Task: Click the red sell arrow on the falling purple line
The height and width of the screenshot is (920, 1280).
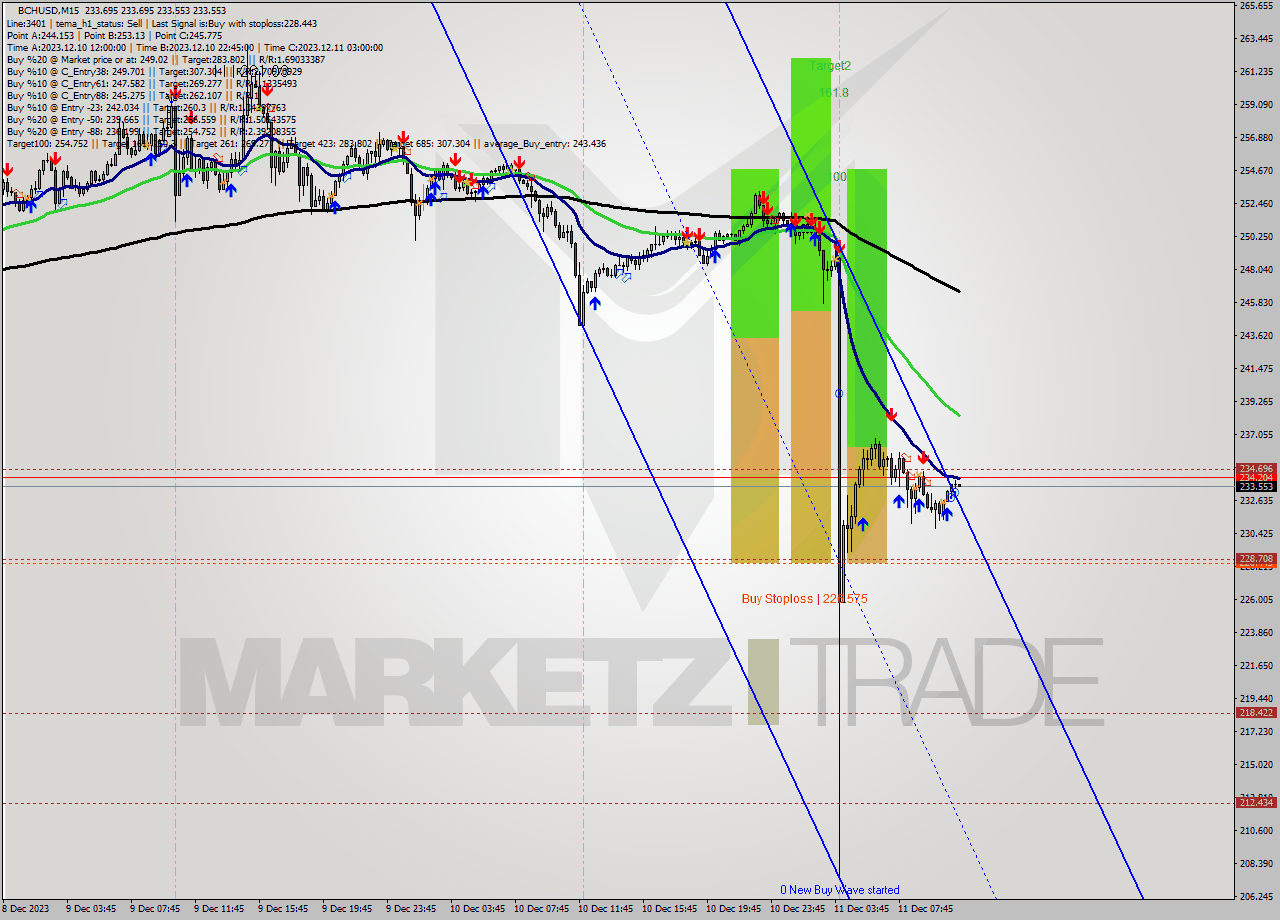Action: click(x=890, y=414)
